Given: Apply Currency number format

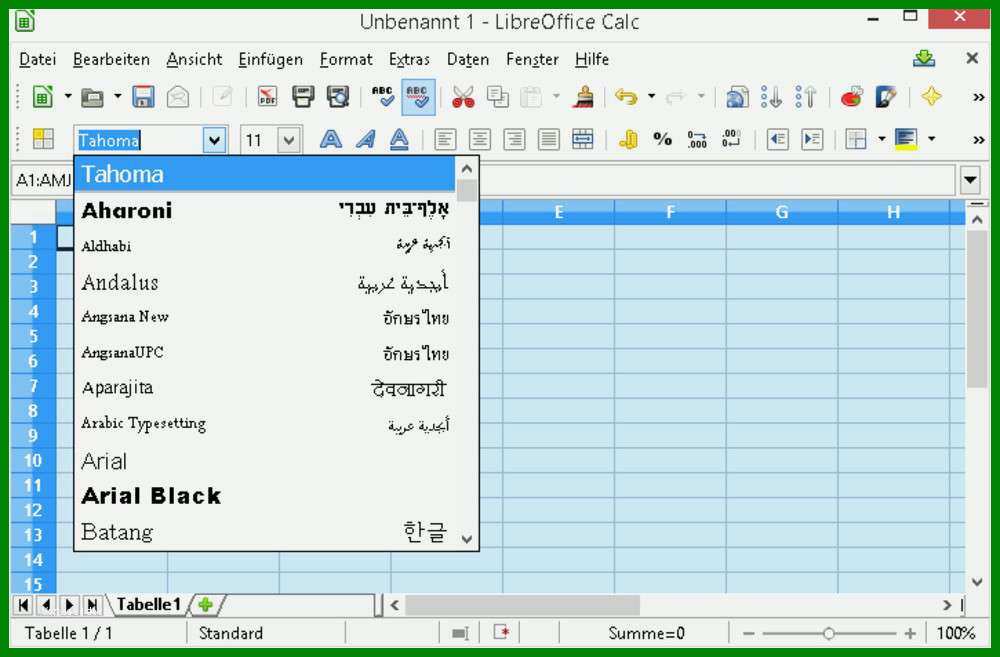Looking at the screenshot, I should [628, 139].
